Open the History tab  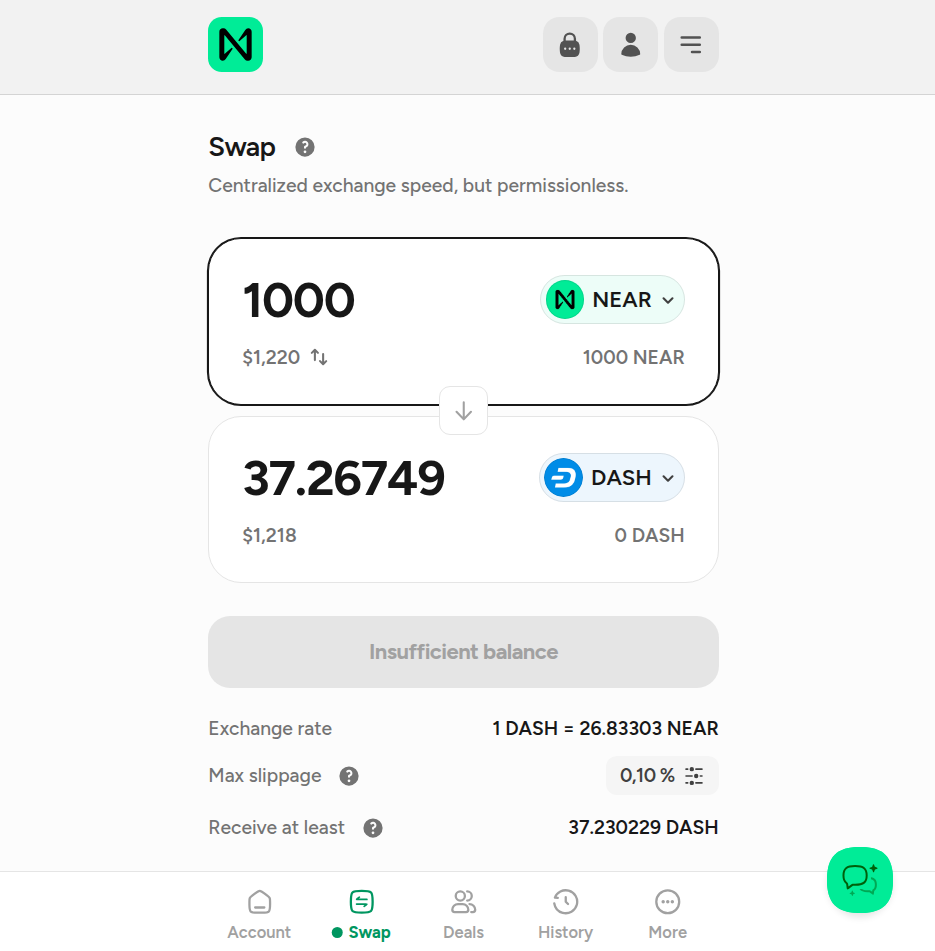click(x=565, y=915)
